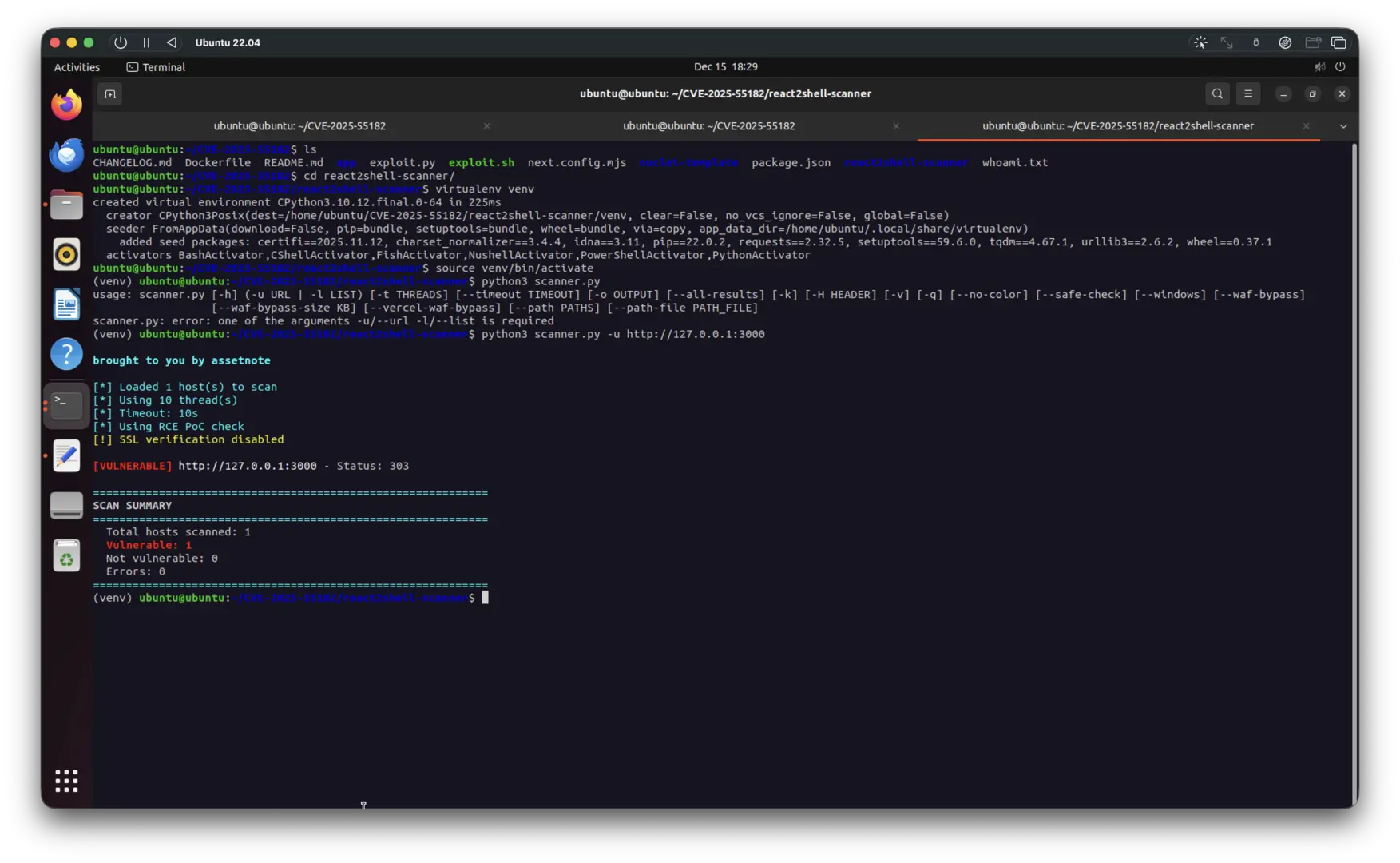Launch Firefox from the dock

(x=66, y=104)
